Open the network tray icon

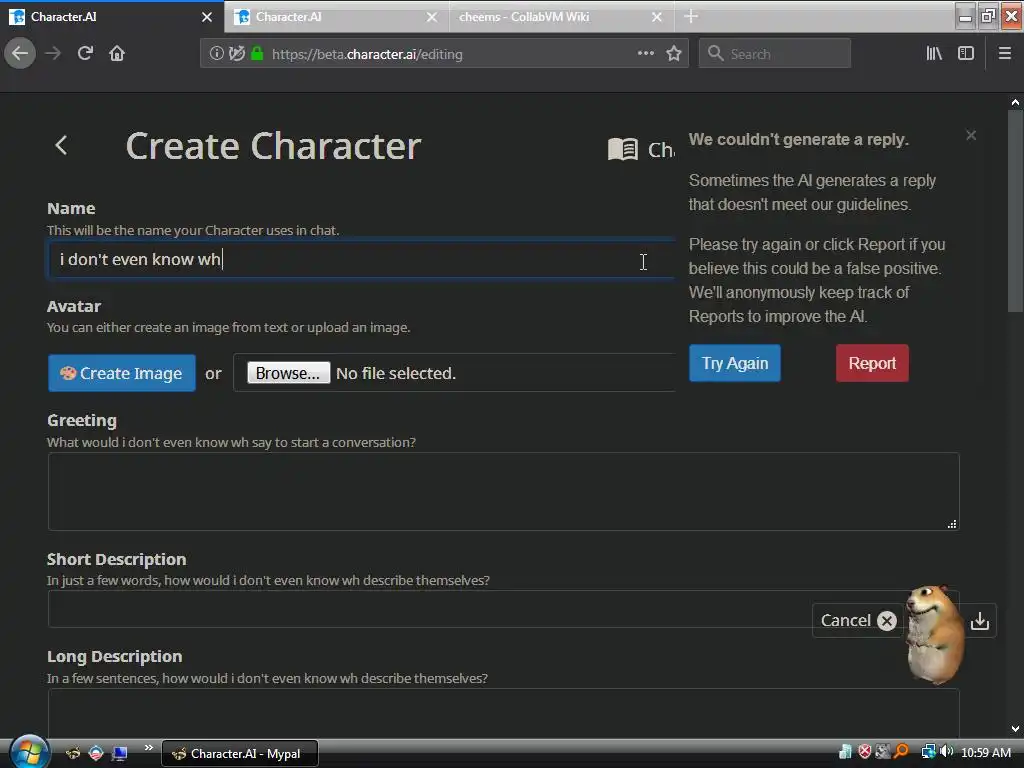(928, 752)
